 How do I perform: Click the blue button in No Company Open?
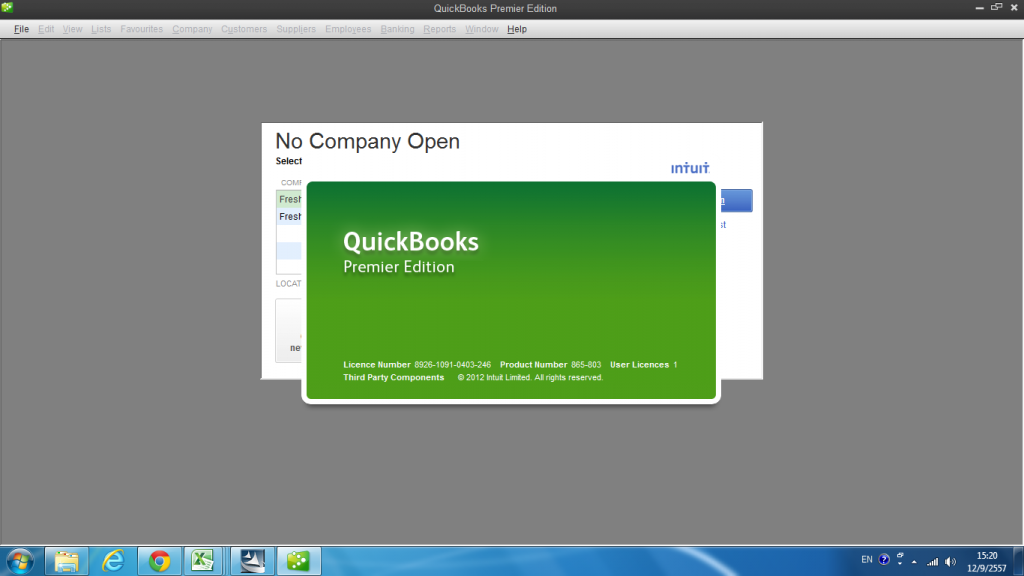[x=737, y=200]
